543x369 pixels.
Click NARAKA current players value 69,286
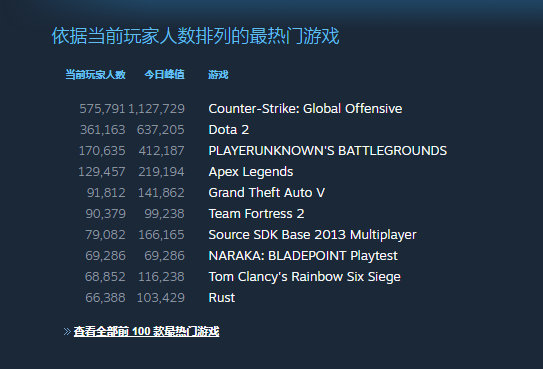point(105,256)
